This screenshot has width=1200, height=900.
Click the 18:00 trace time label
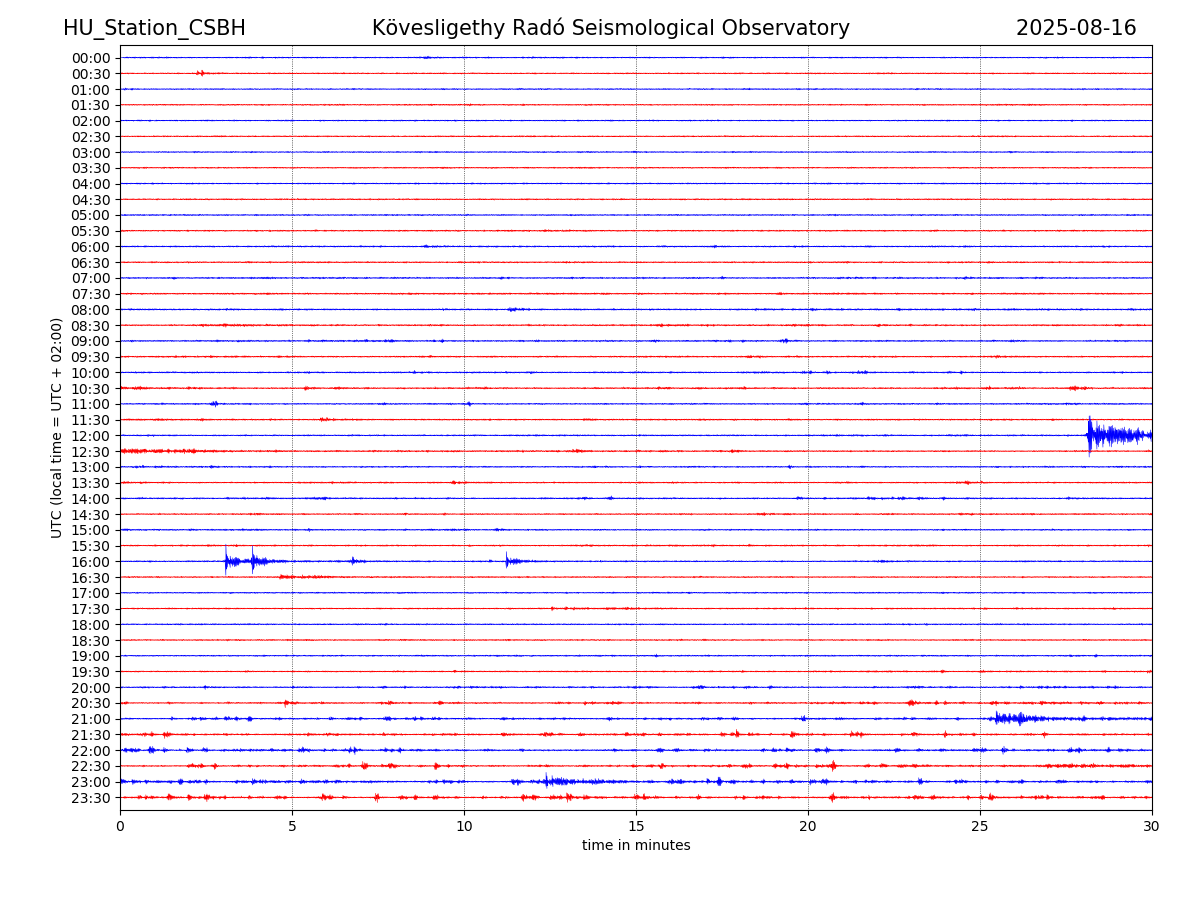[91, 625]
